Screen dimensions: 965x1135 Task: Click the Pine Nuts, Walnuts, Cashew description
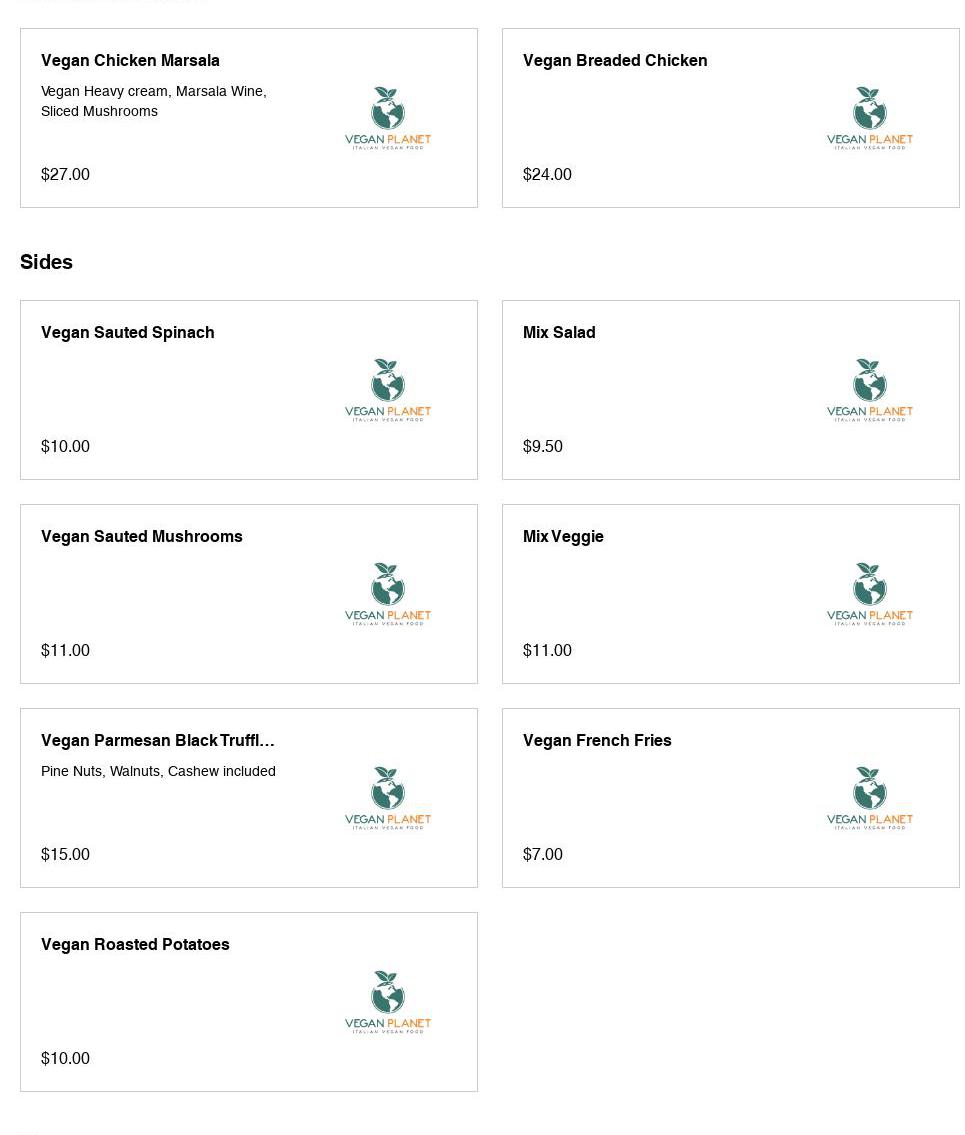click(158, 771)
